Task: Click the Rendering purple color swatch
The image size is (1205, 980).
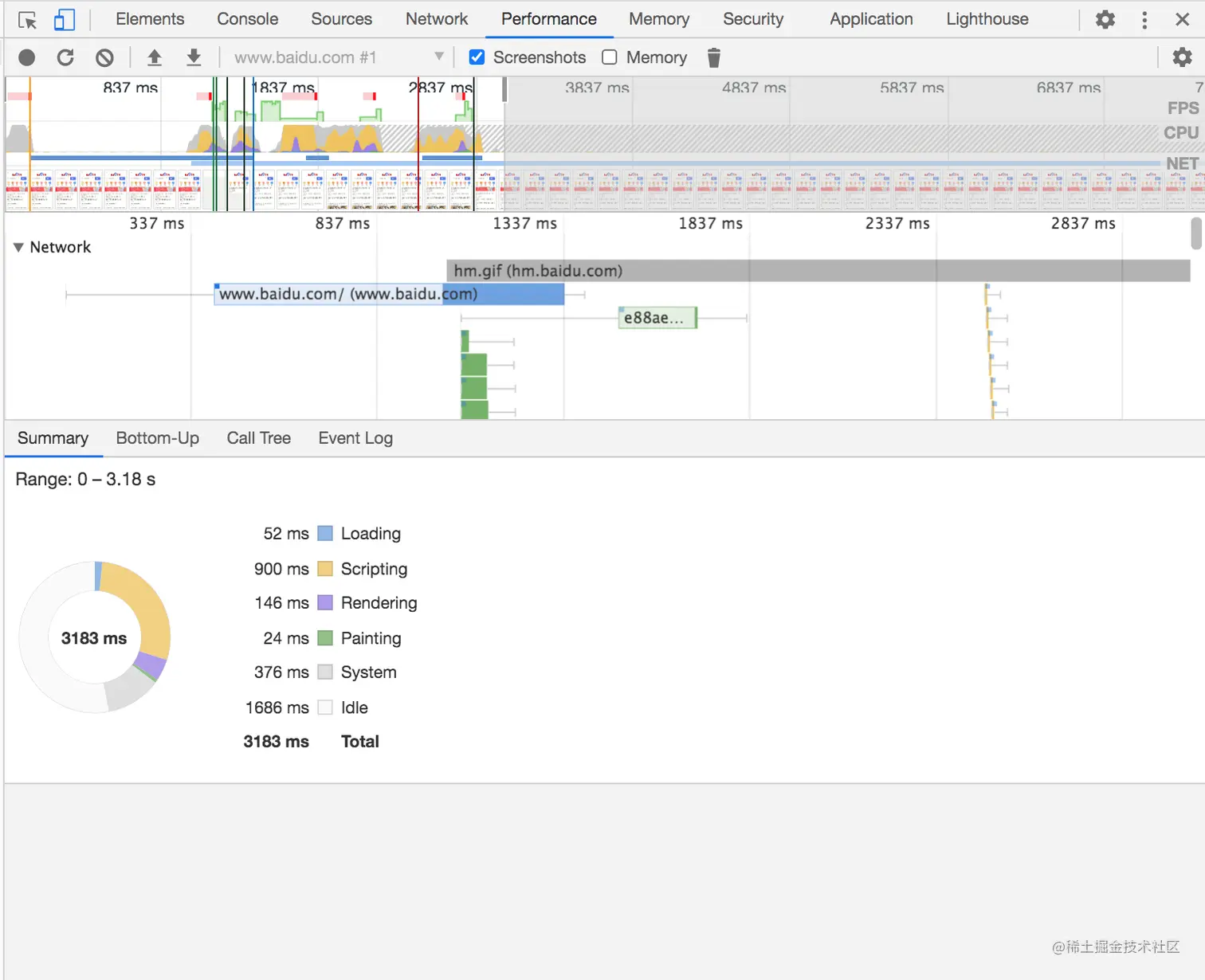Action: coord(325,603)
